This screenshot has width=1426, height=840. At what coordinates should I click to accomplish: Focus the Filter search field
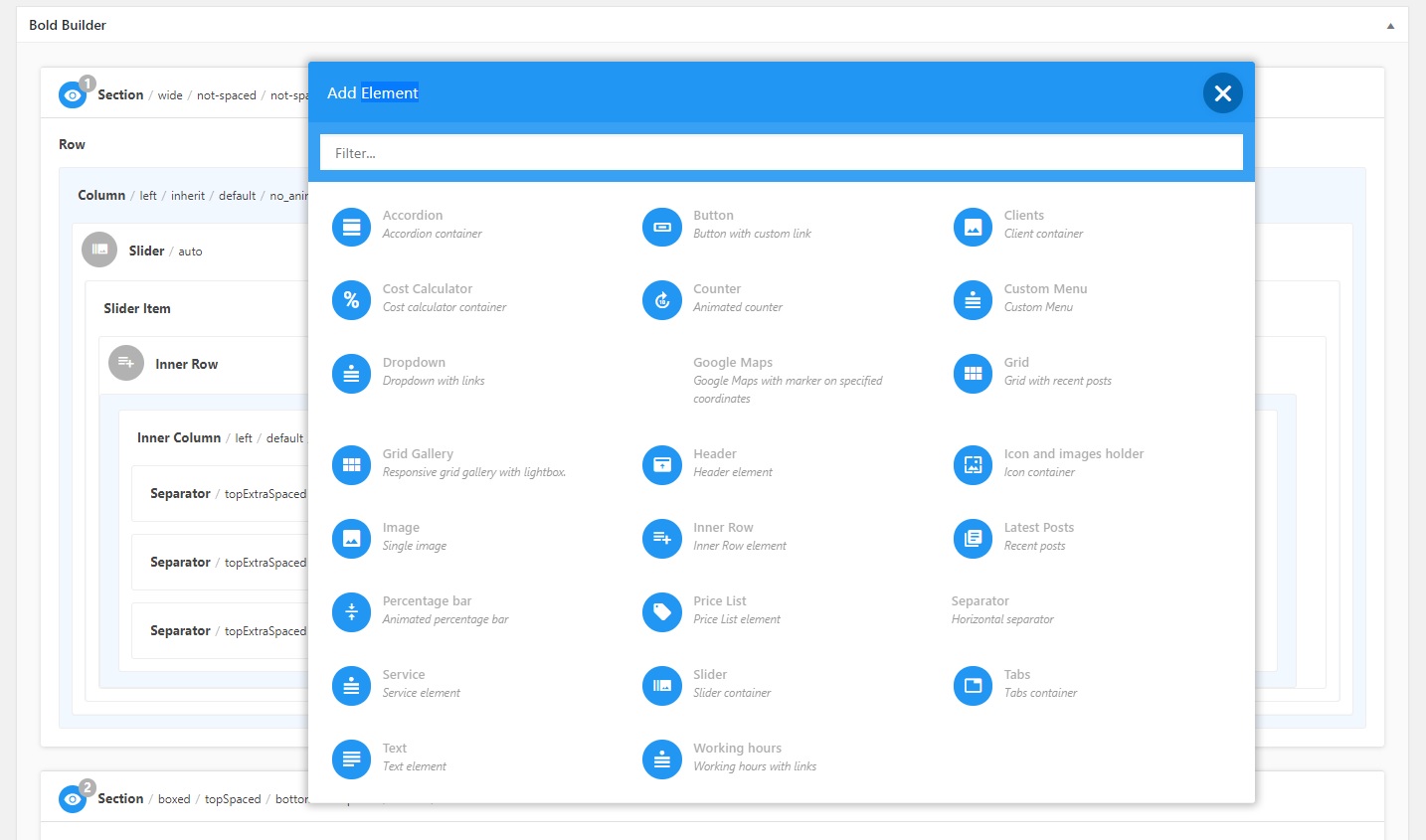pos(782,153)
